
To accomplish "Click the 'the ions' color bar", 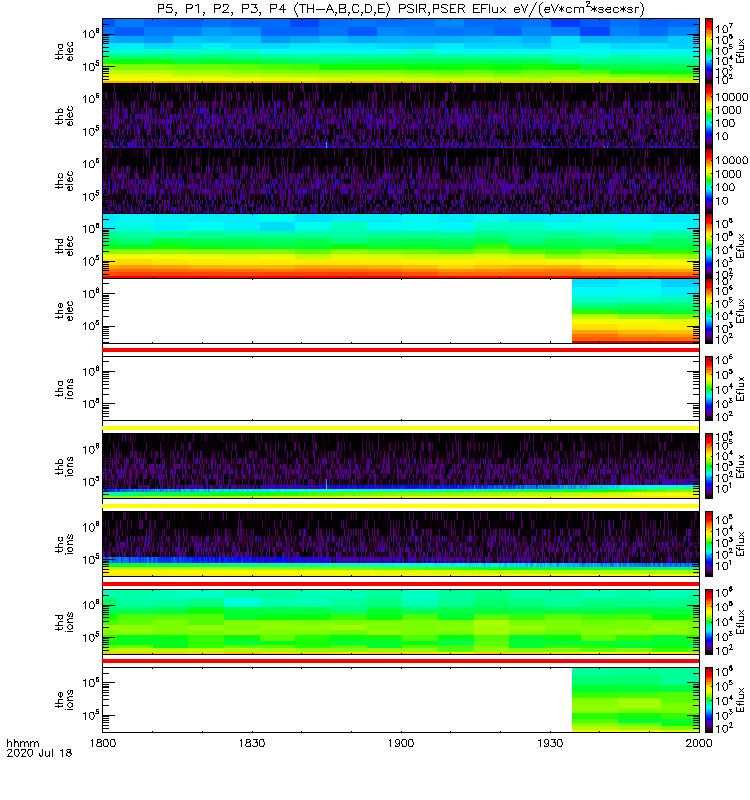I will pyautogui.click(x=709, y=700).
